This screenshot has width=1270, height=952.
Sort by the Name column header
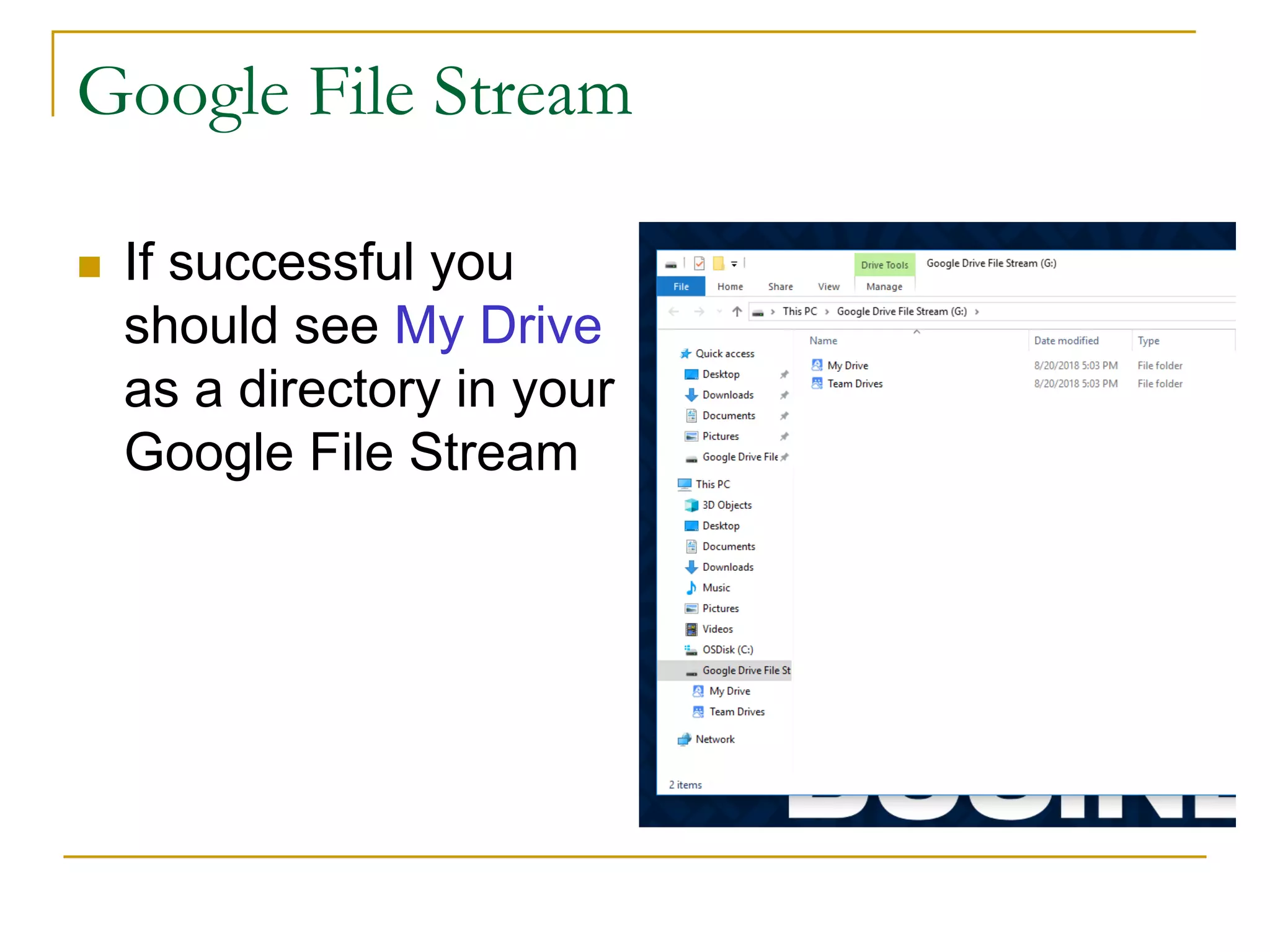823,340
